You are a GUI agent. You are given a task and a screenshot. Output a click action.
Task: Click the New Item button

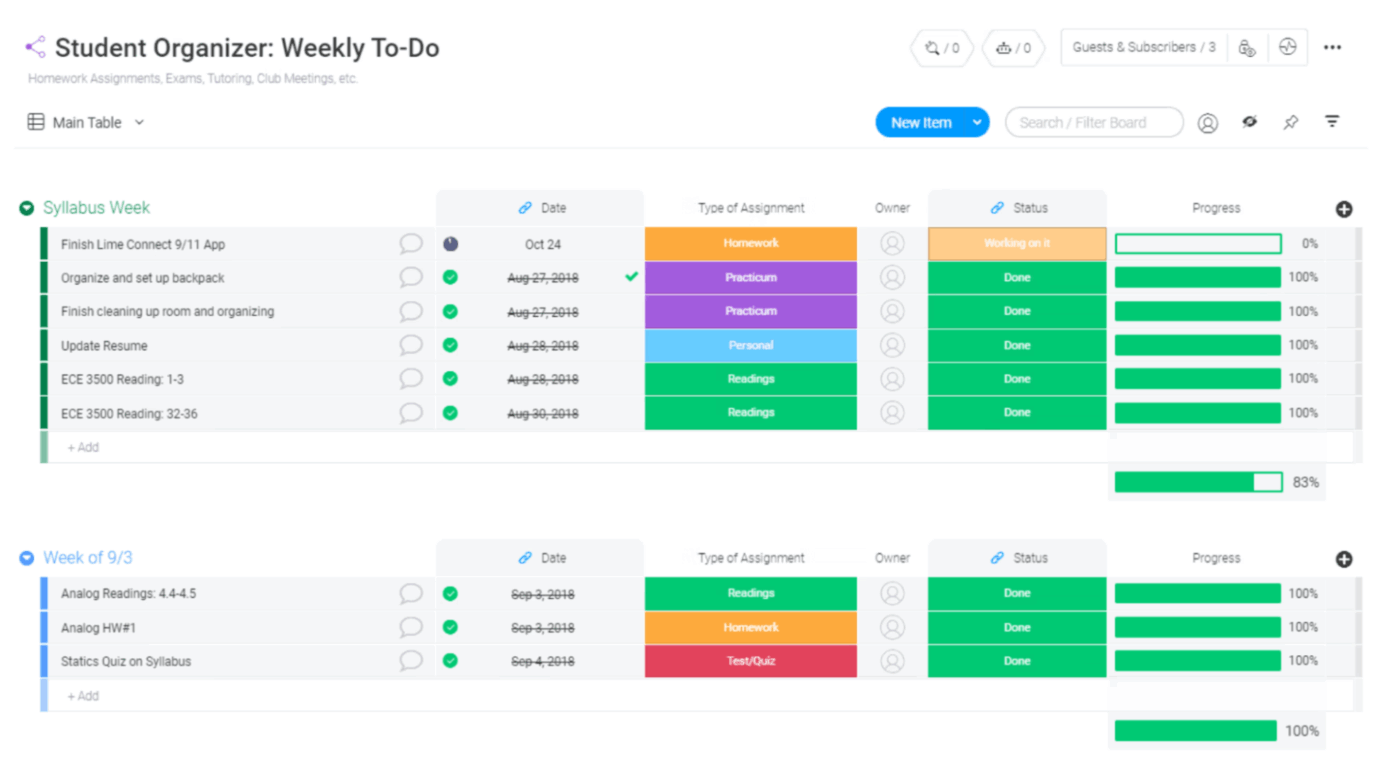pos(920,123)
